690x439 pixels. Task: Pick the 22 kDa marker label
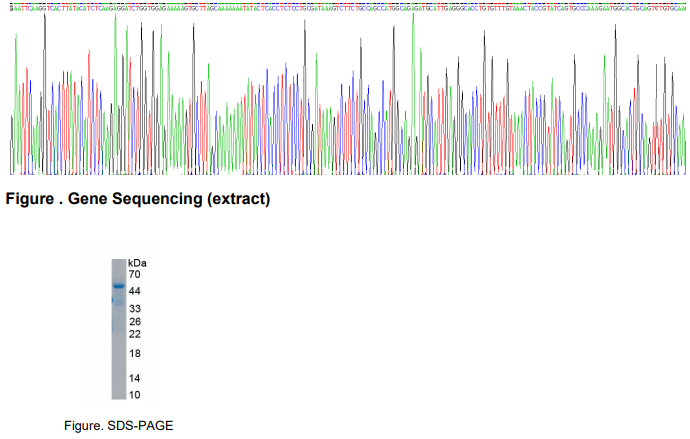pyautogui.click(x=134, y=334)
